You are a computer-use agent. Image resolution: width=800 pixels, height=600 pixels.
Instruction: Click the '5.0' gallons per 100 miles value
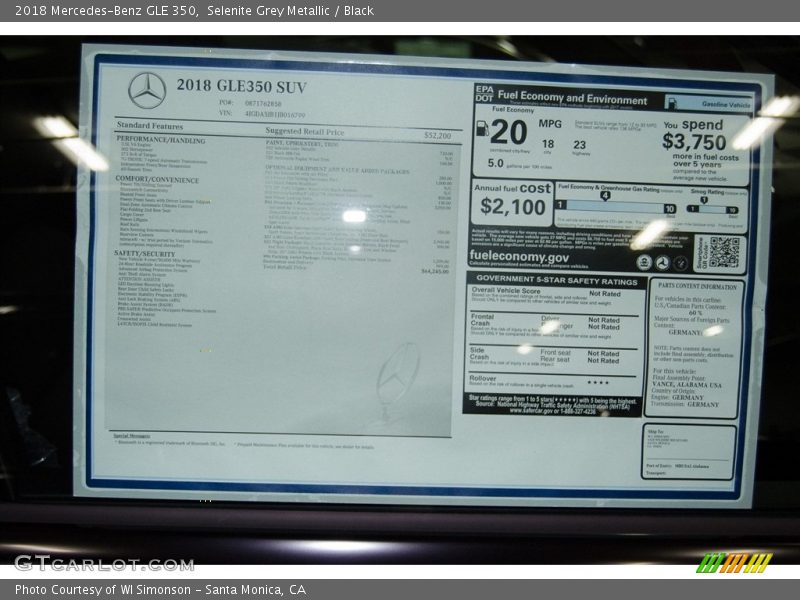point(495,163)
